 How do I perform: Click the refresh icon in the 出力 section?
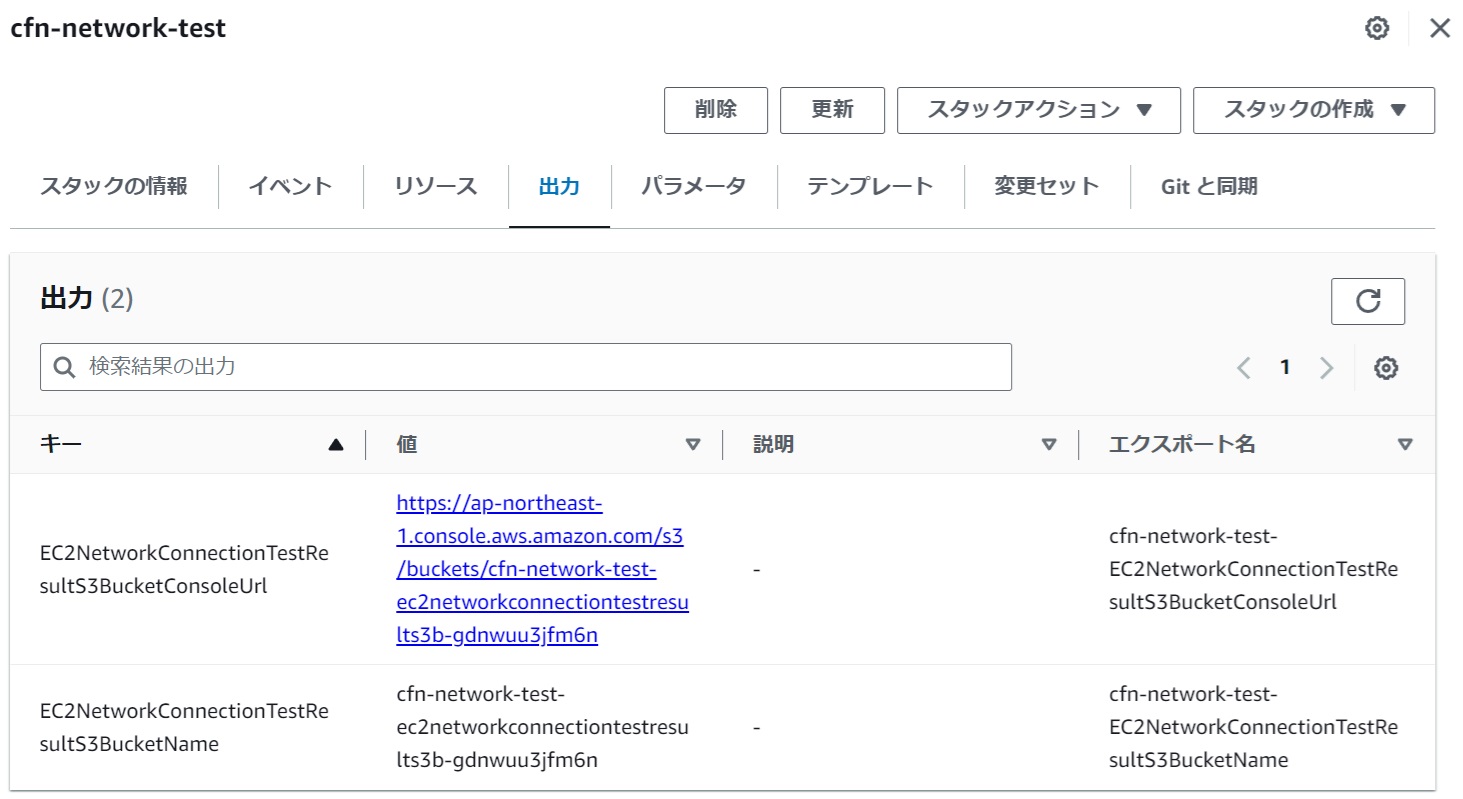(1368, 300)
